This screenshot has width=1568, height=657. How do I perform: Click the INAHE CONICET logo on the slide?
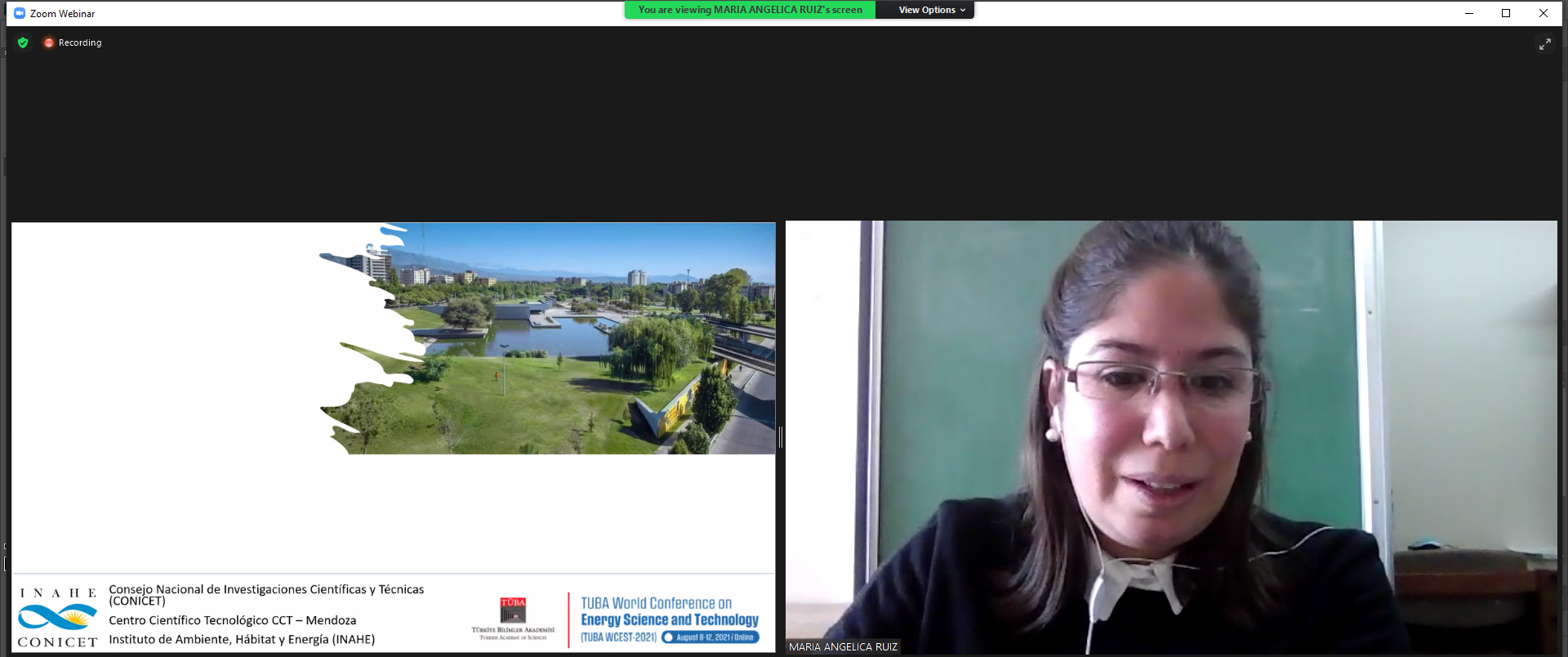(57, 617)
